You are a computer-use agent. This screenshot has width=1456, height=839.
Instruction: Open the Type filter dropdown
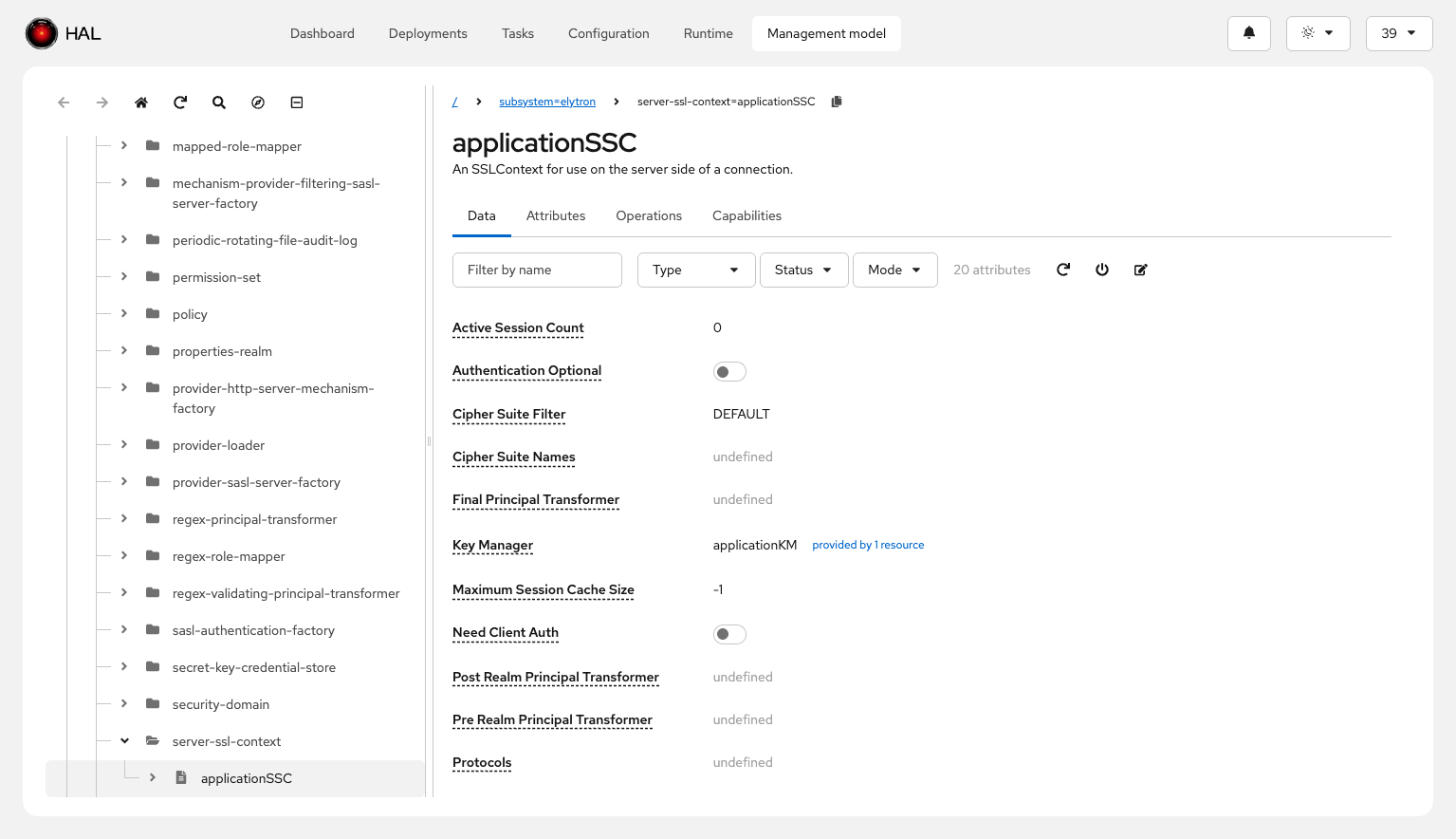(696, 270)
